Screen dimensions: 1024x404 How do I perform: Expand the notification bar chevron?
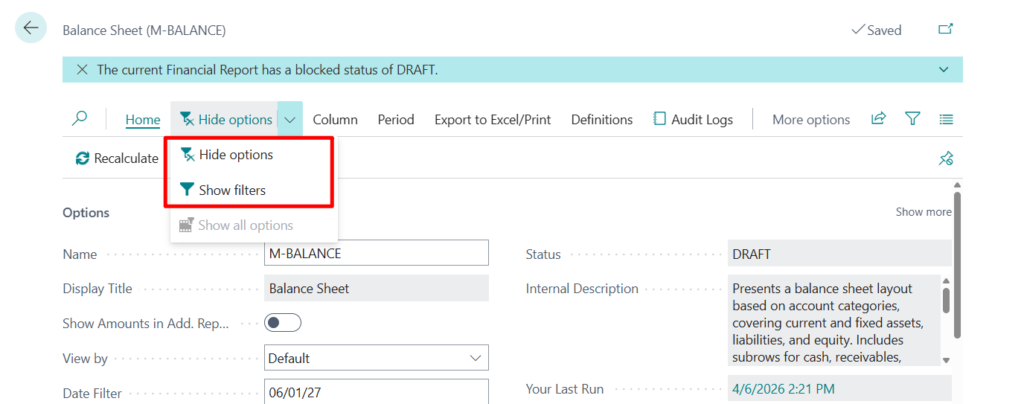[x=943, y=70]
